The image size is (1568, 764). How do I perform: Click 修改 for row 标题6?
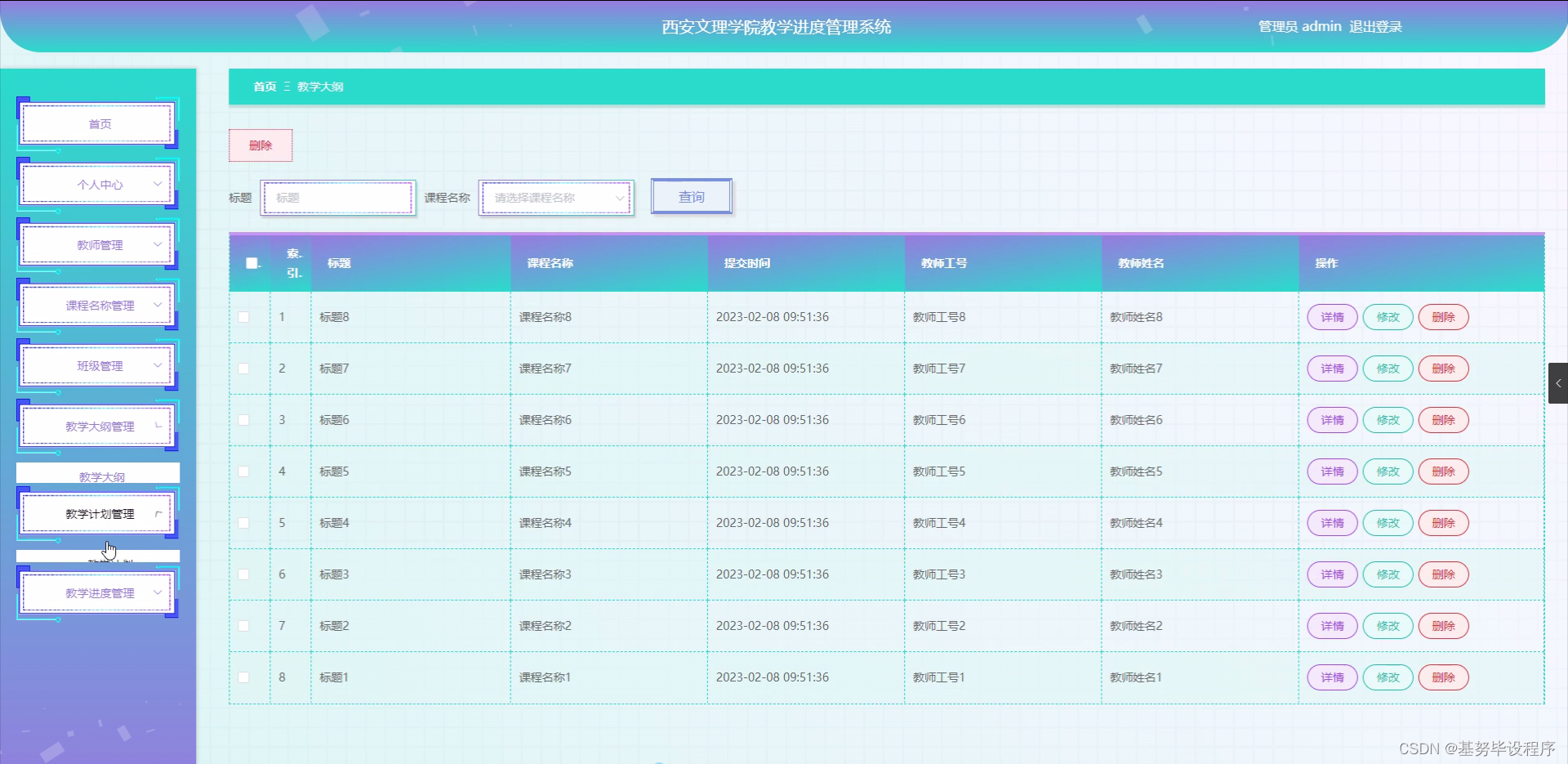pos(1388,420)
